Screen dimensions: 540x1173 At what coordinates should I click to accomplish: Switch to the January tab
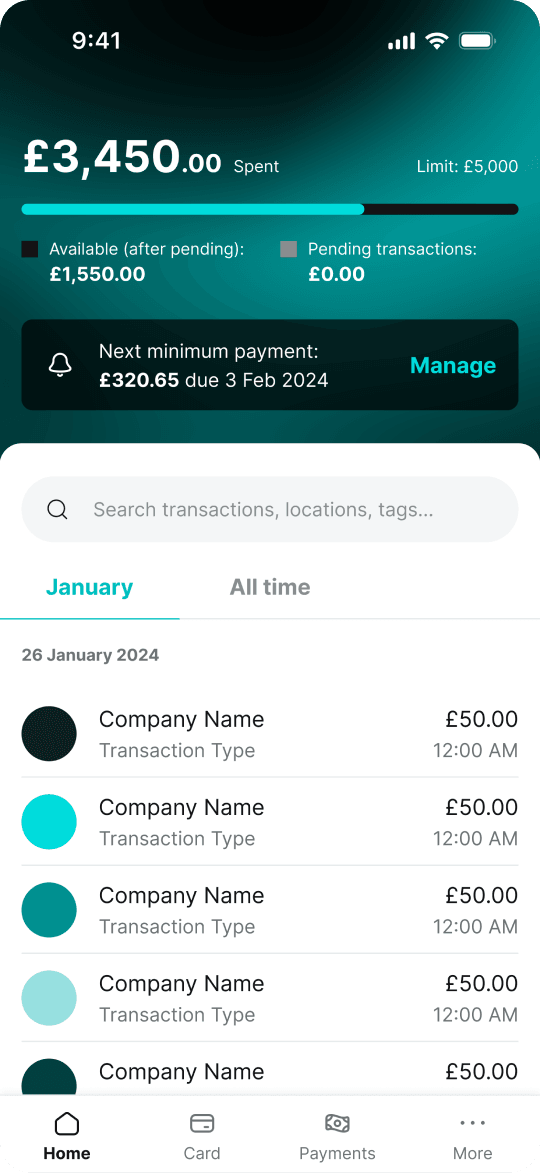point(90,587)
